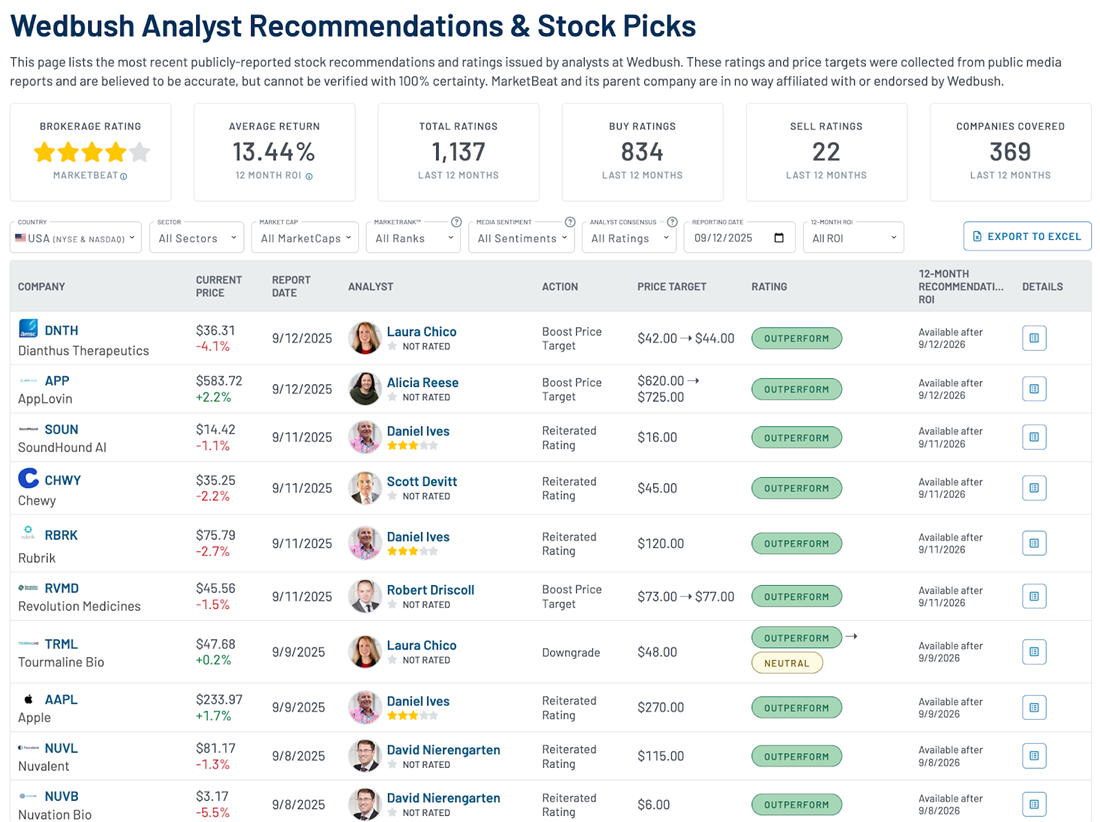
Task: Click info icon beside 12 Month ROI
Action: pos(309,176)
